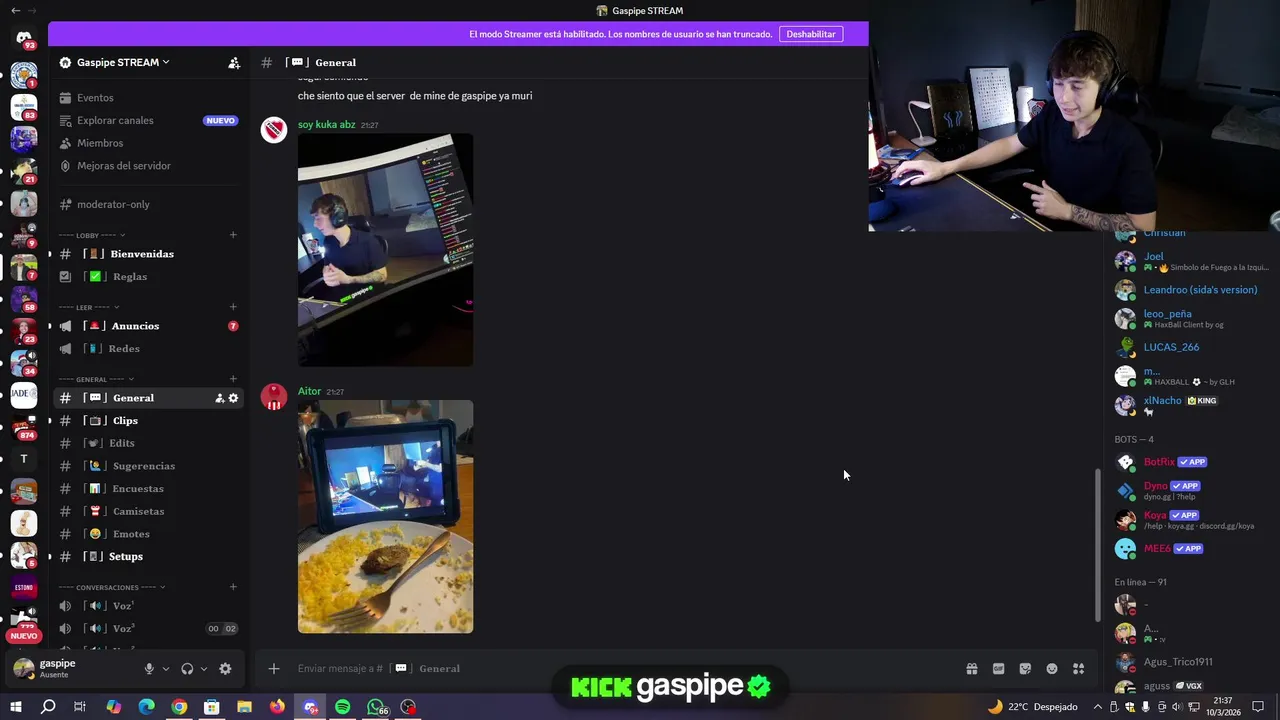Image resolution: width=1280 pixels, height=720 pixels.
Task: Click soy kuka abz's avatar
Action: click(274, 130)
